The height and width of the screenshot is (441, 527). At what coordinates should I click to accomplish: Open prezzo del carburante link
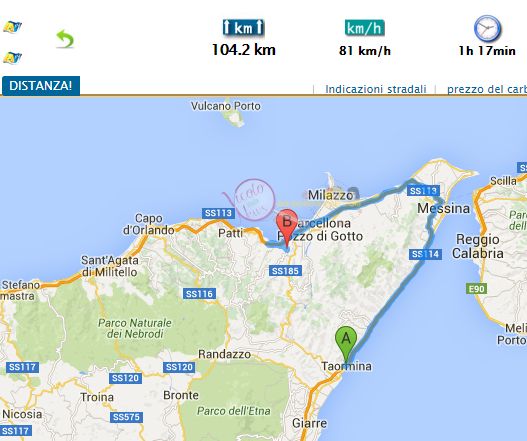[487, 89]
